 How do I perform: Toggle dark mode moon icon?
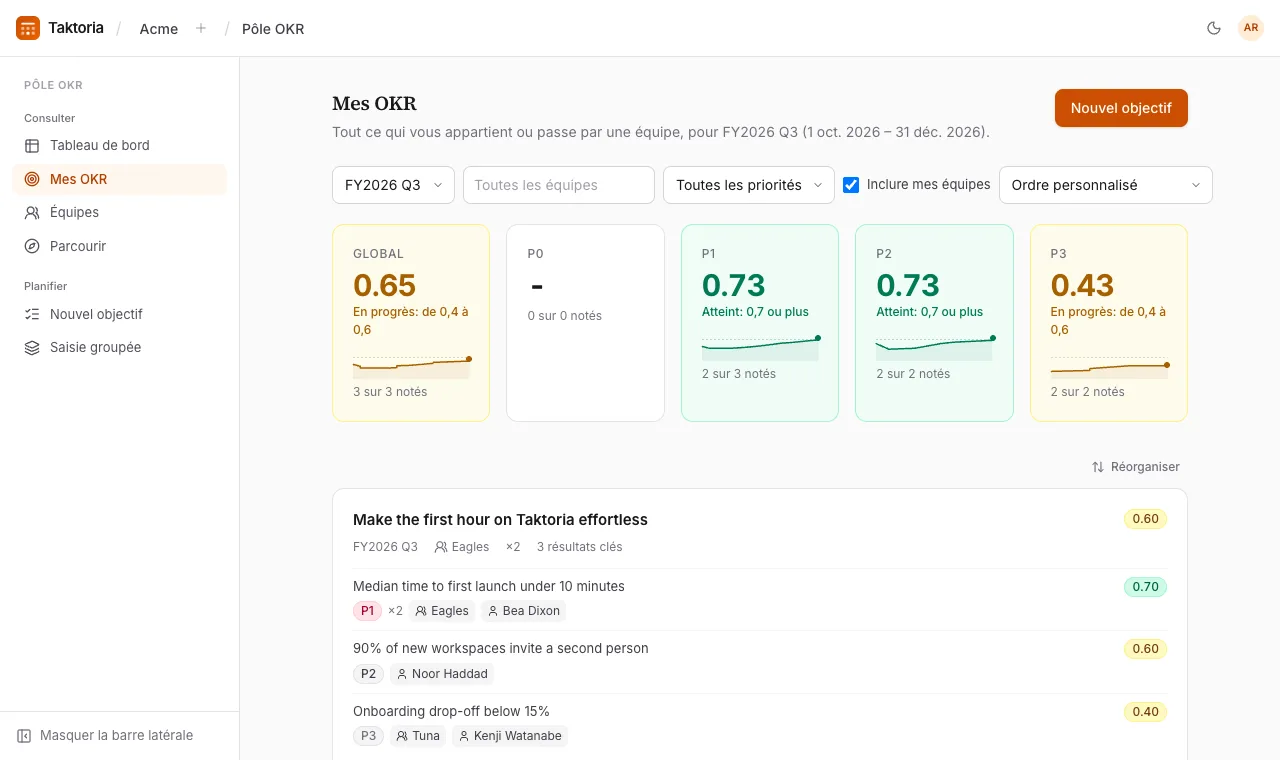point(1214,28)
